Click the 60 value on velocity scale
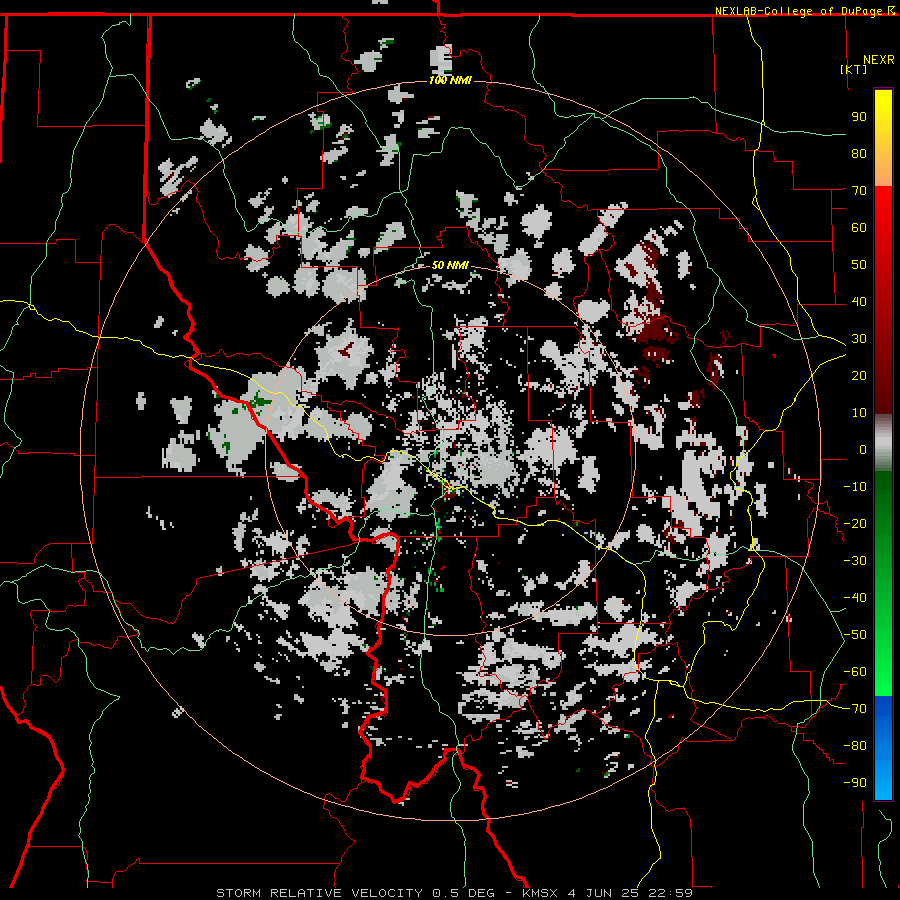Screen dimensions: 900x900 coord(859,228)
